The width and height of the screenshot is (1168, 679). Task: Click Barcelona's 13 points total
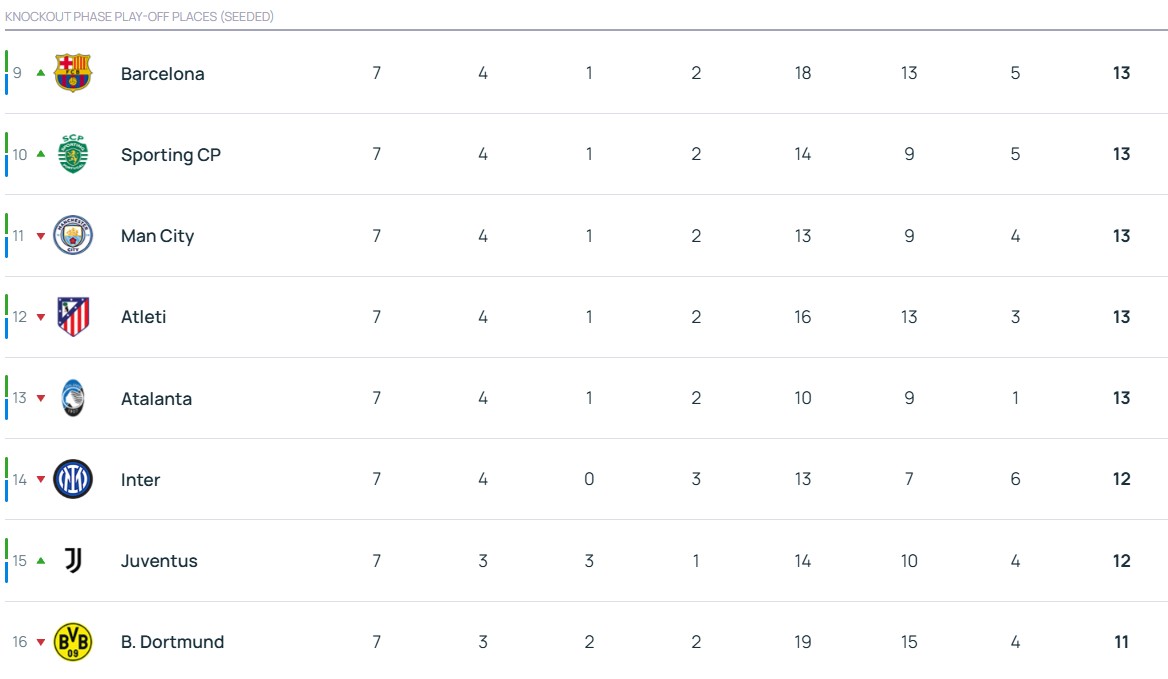point(1121,73)
